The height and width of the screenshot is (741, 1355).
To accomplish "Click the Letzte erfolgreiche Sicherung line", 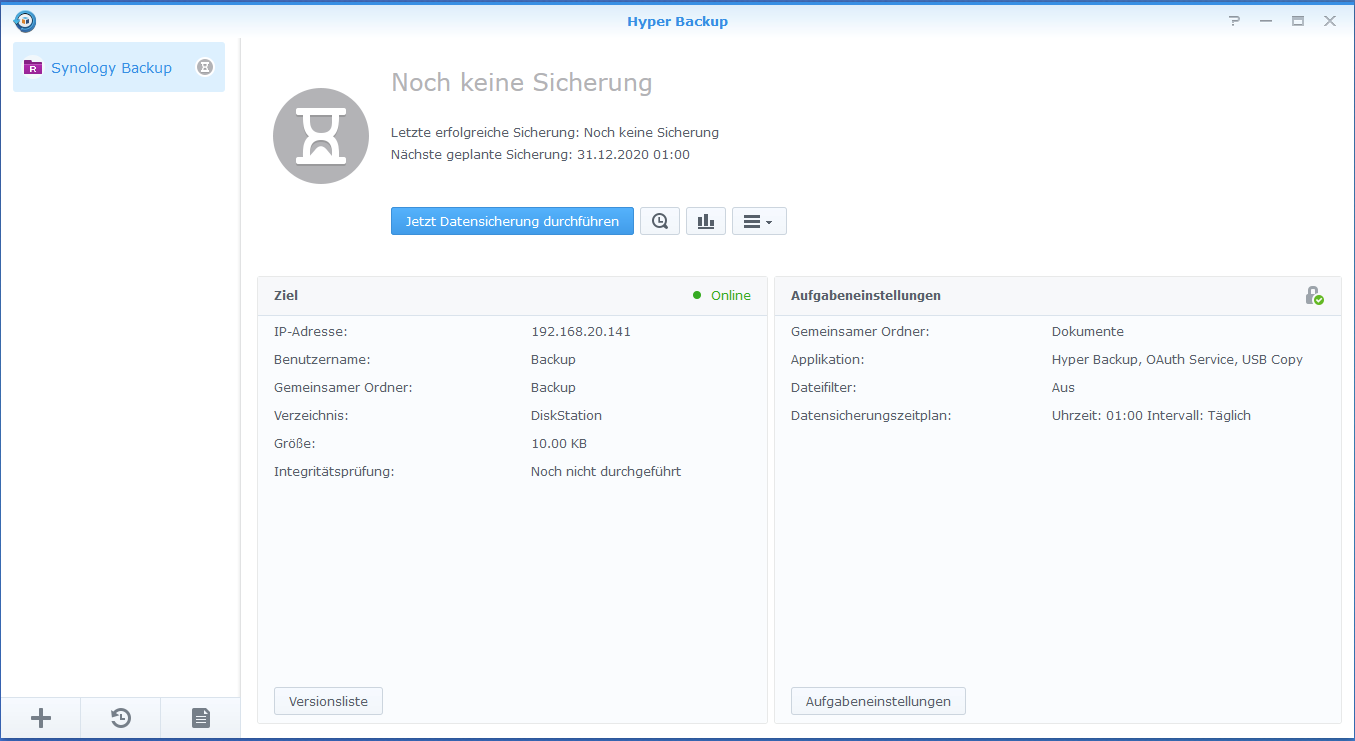I will pos(555,133).
